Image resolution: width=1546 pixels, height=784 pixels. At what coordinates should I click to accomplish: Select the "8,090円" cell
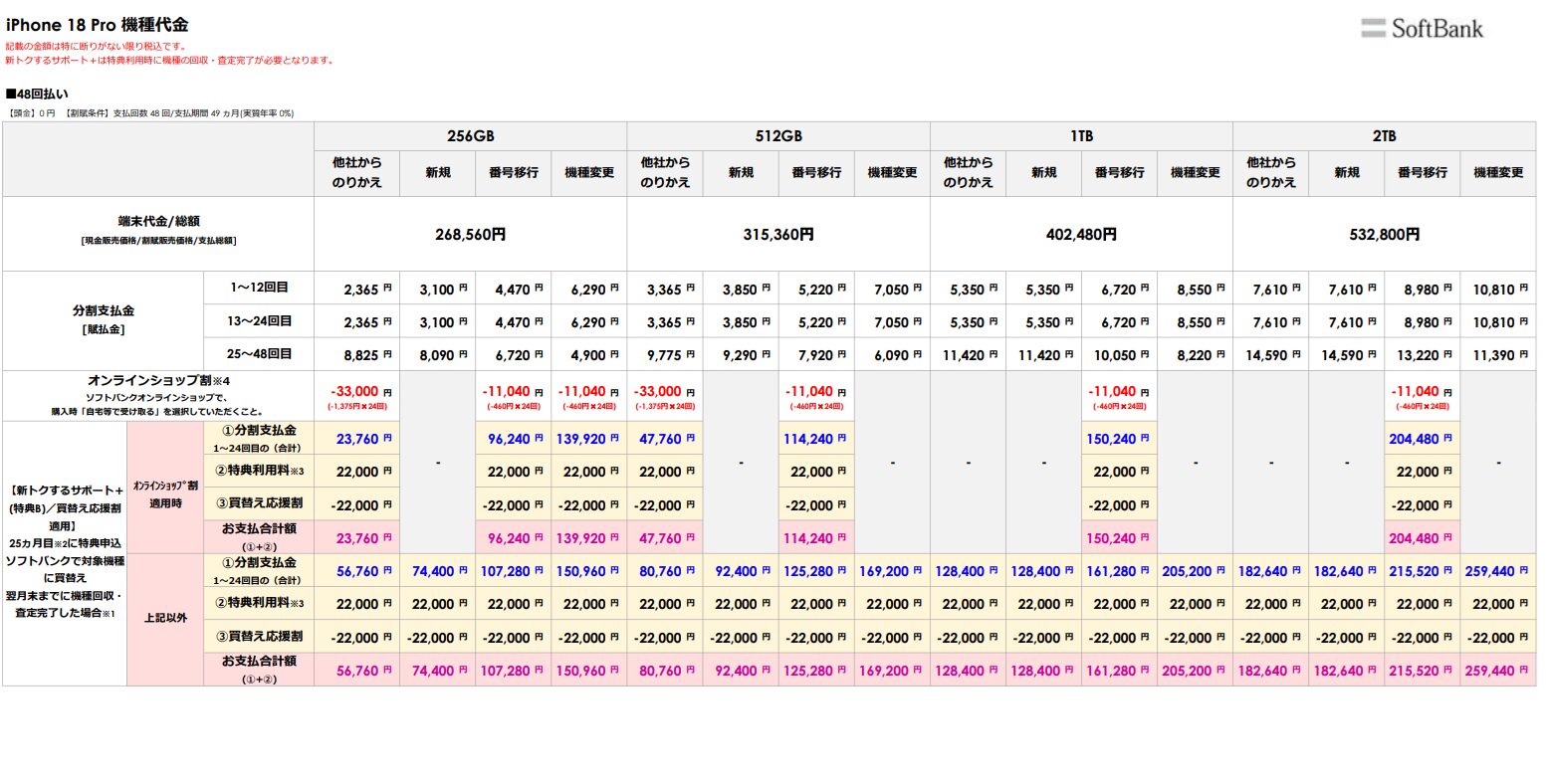(x=438, y=355)
